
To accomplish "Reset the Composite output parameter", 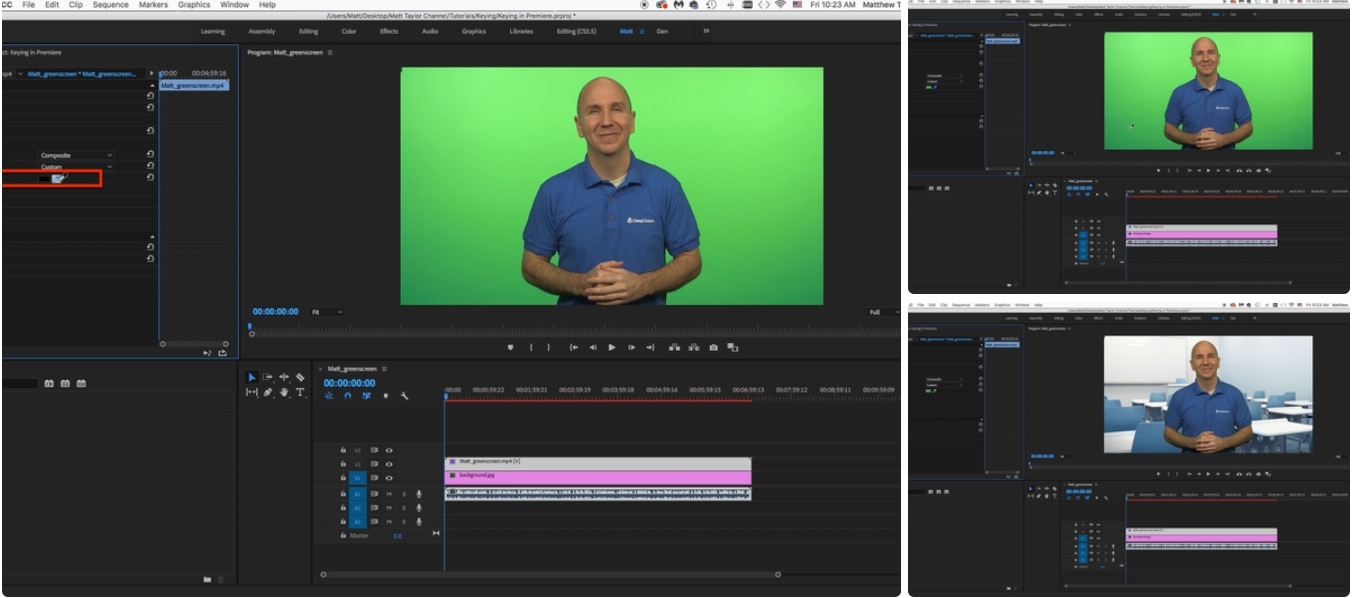I will 150,155.
